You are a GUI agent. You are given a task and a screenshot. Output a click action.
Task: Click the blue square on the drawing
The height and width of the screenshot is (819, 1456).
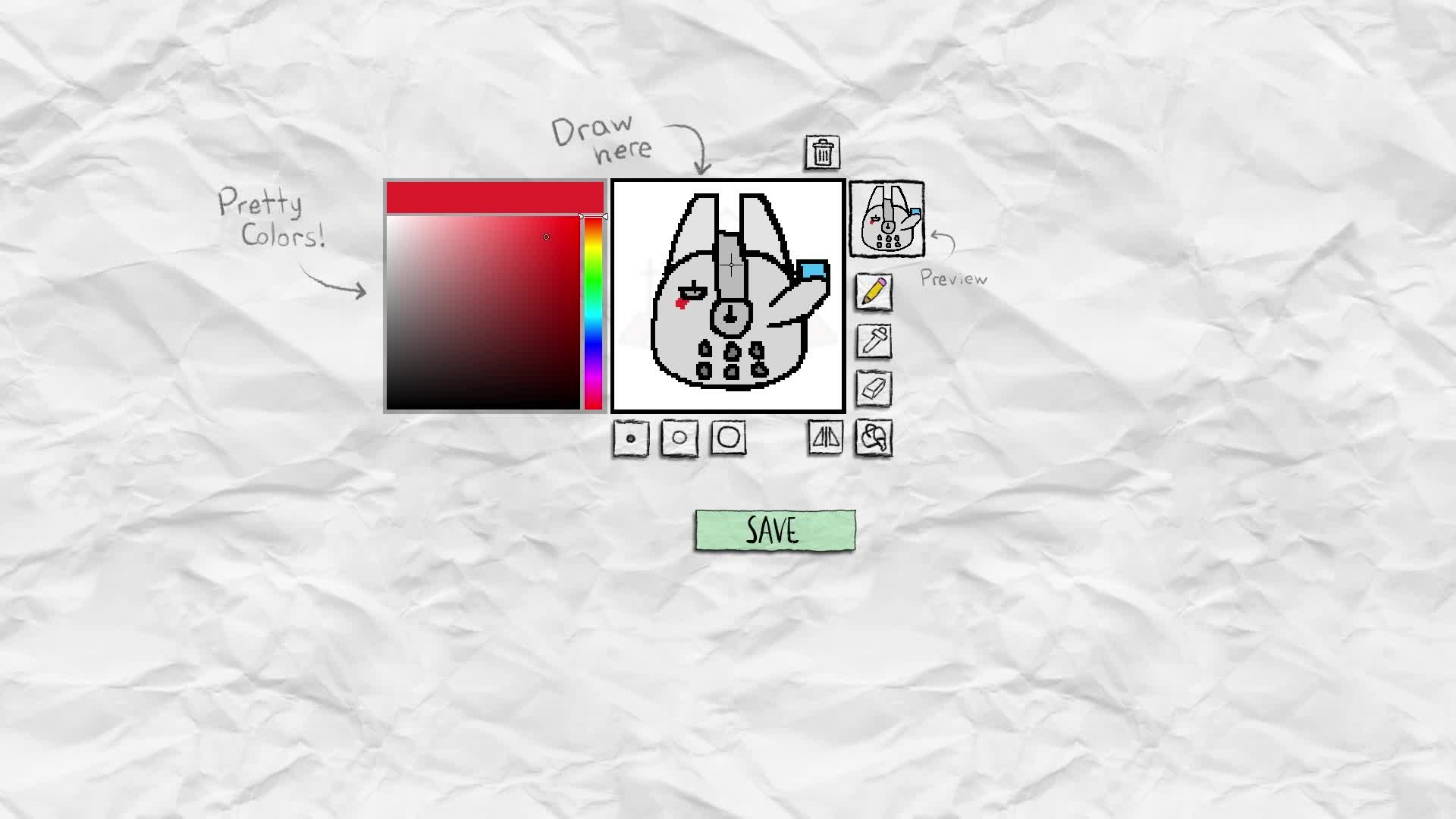[x=812, y=270]
